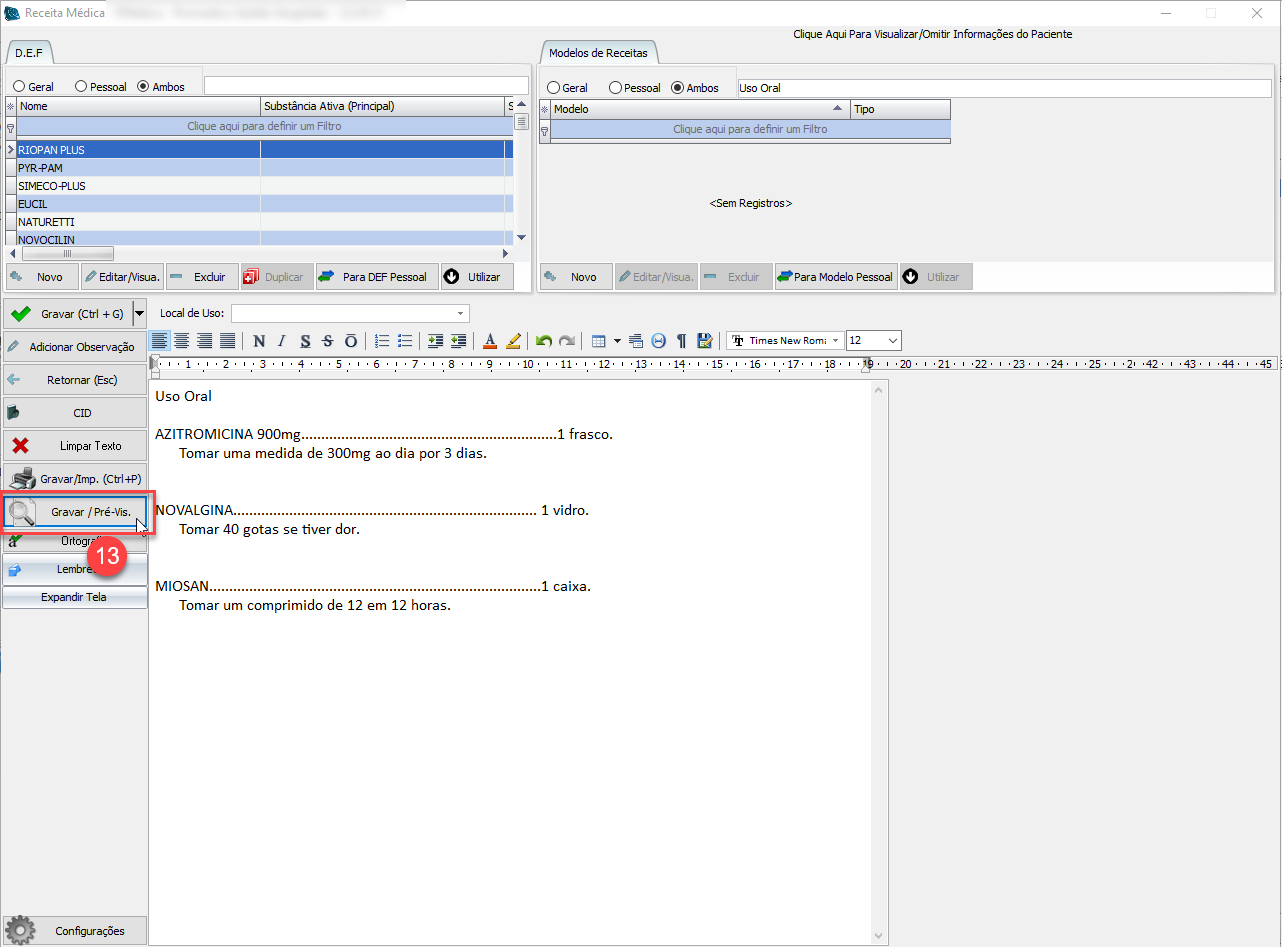Switch to the Modelos de Receitas tab
1282x947 pixels.
point(598,53)
